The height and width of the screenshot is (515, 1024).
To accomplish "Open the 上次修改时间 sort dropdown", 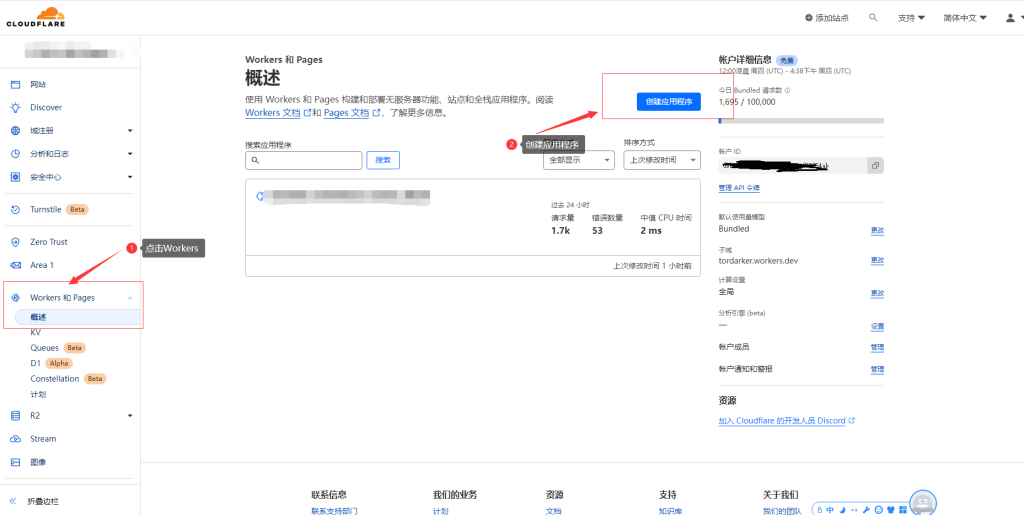I will coord(662,160).
